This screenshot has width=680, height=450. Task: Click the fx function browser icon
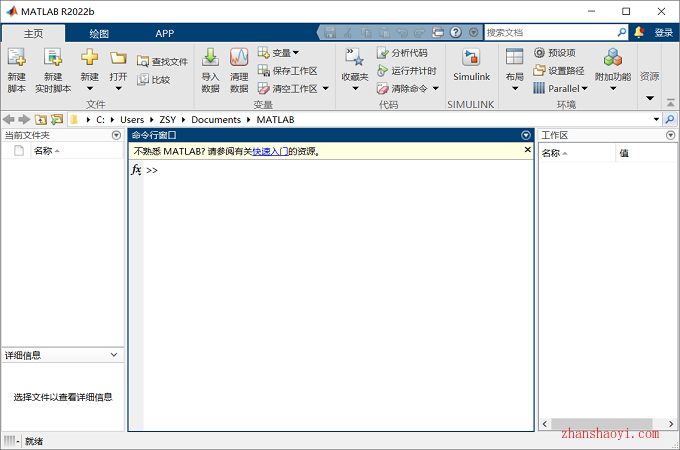(x=136, y=170)
